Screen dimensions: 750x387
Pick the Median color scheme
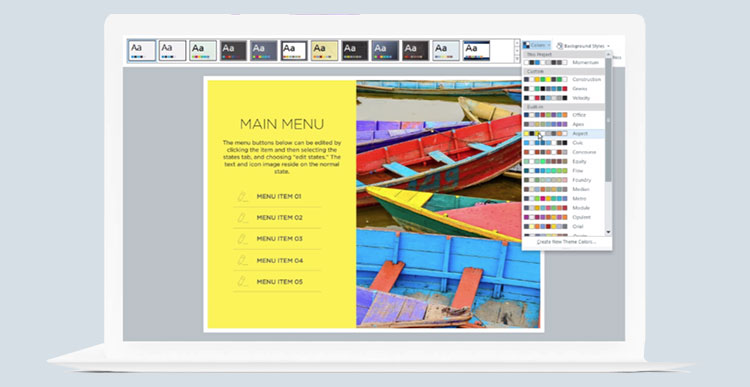[563, 189]
